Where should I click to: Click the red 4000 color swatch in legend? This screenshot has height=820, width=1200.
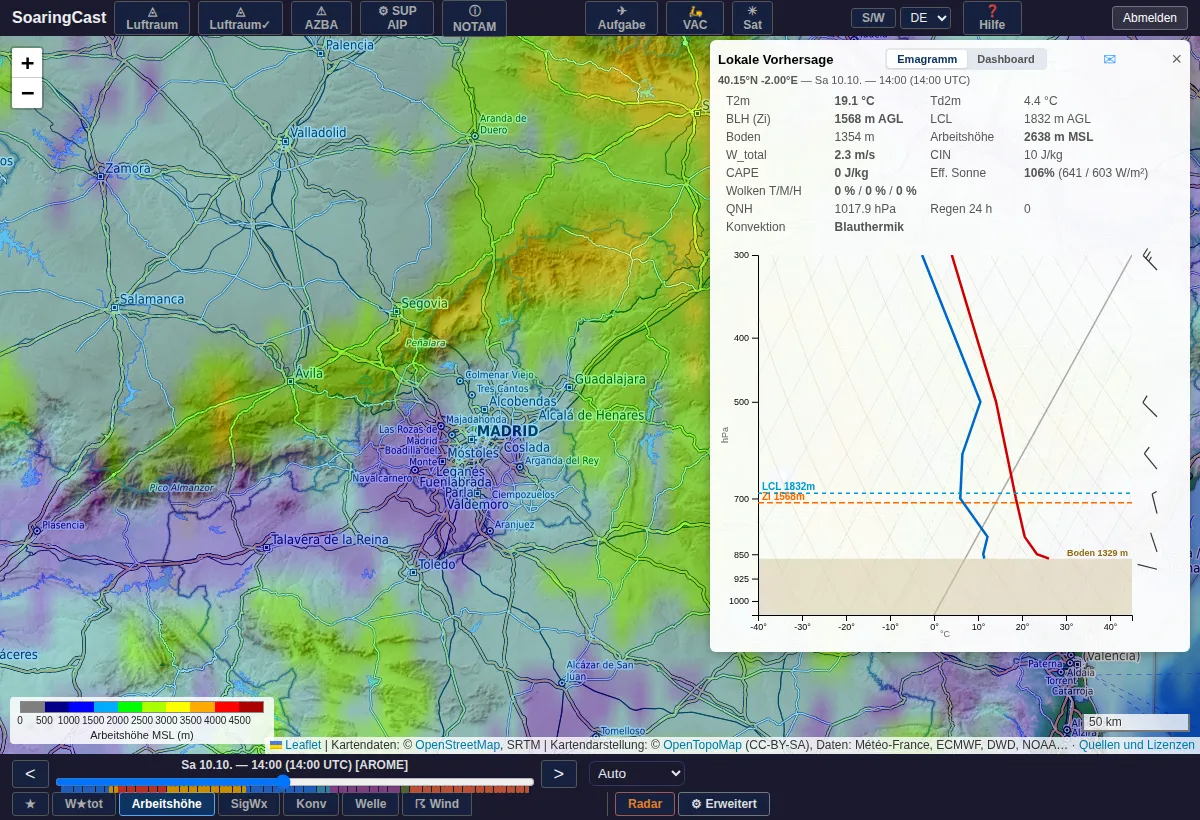click(227, 707)
